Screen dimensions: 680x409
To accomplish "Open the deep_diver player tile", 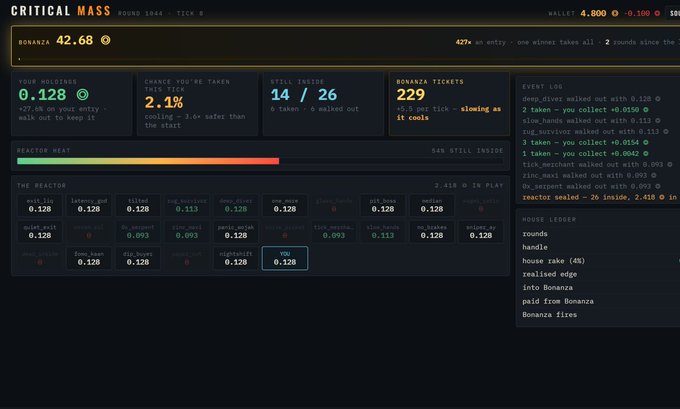I will (x=236, y=205).
